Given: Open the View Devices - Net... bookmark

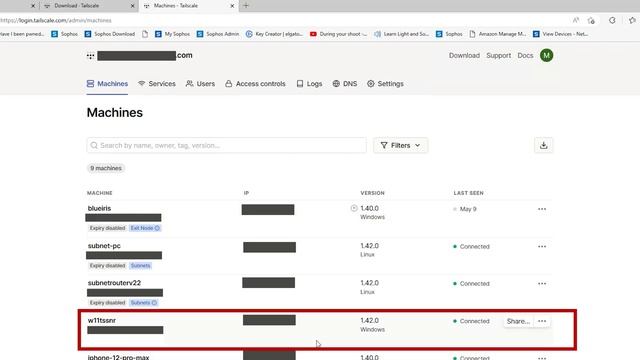Looking at the screenshot, I should tap(561, 34).
